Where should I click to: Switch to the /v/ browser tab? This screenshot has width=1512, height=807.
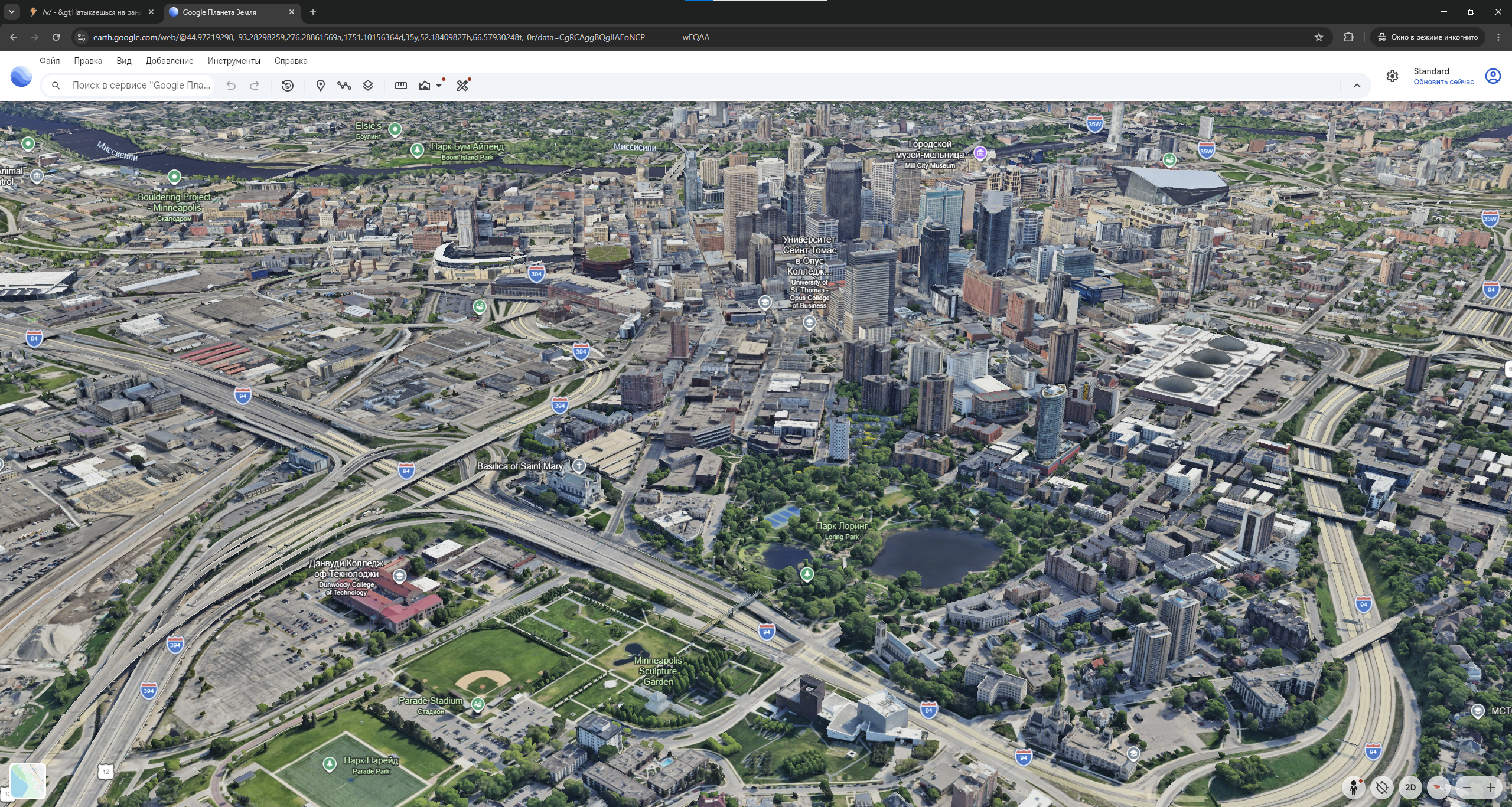(x=92, y=12)
